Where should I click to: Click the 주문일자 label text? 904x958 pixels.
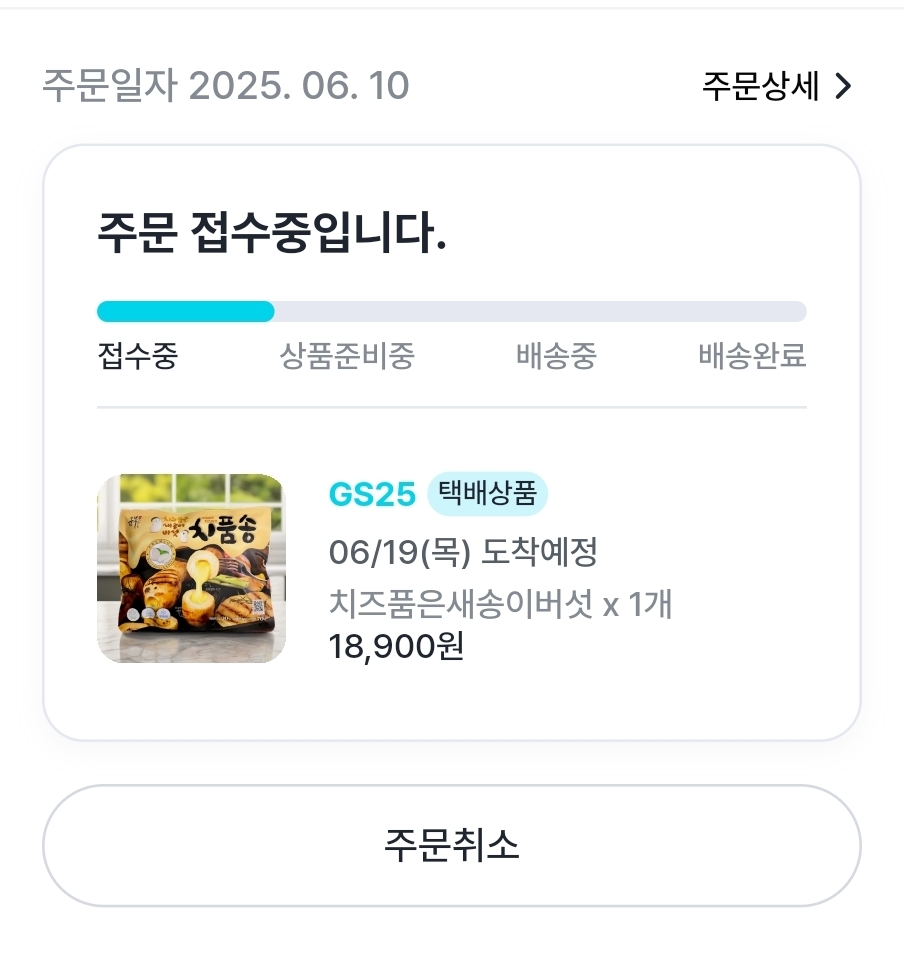[x=109, y=87]
